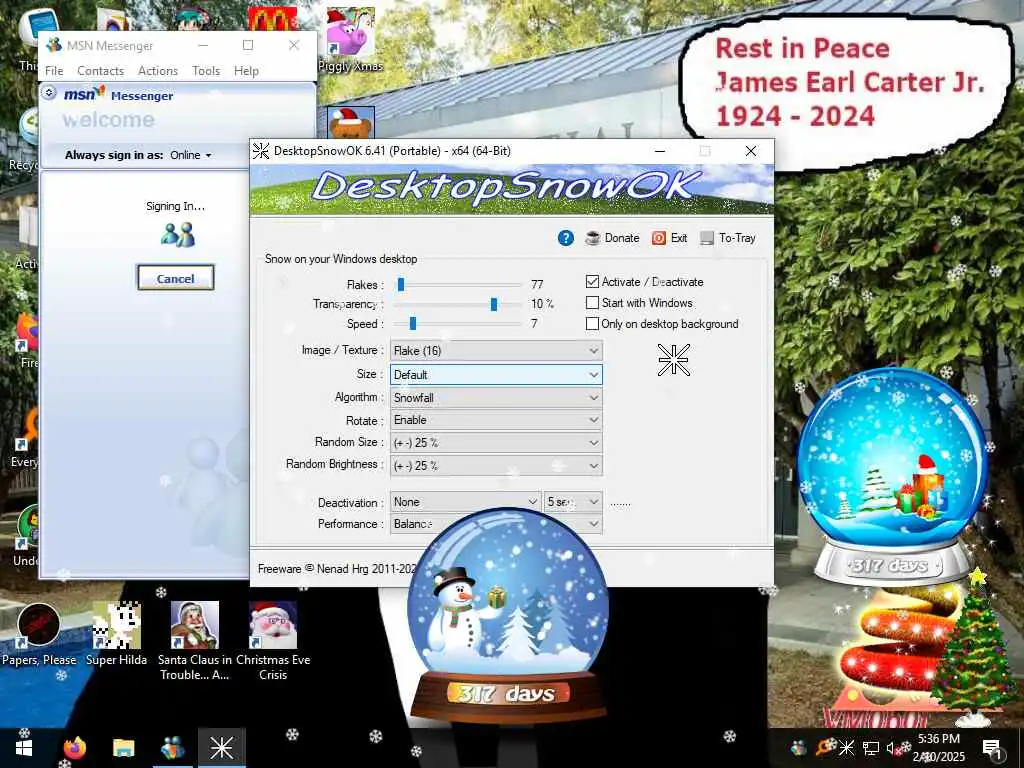Open the Random Size dropdown

496,443
